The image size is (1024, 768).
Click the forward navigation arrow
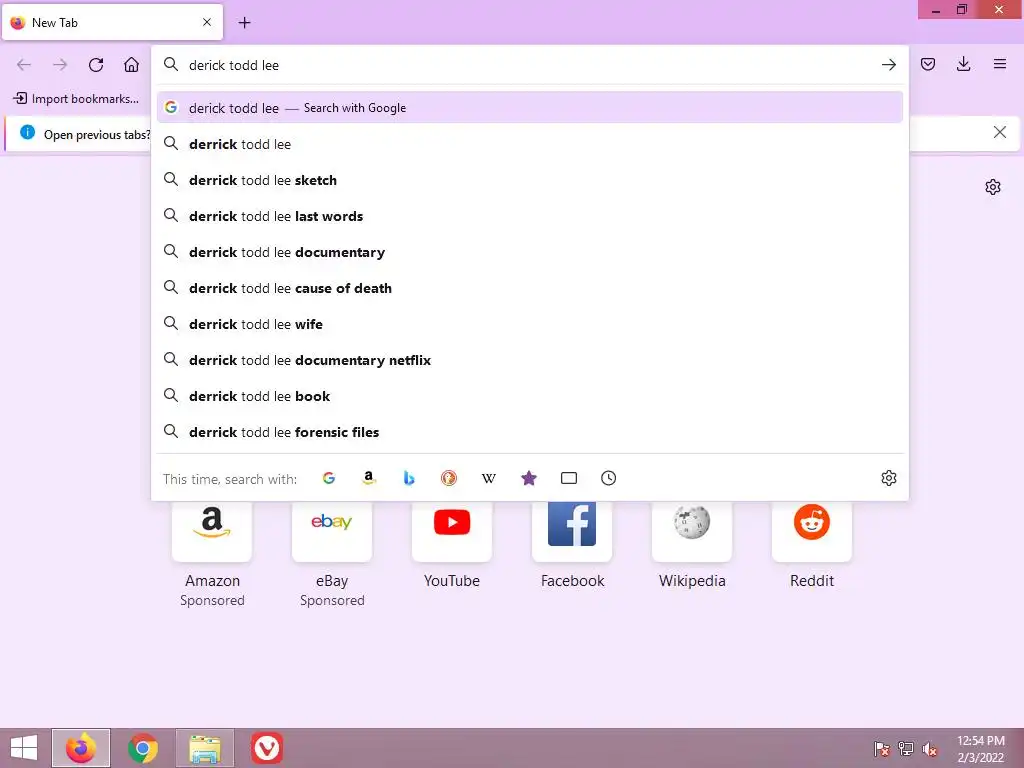(60, 65)
